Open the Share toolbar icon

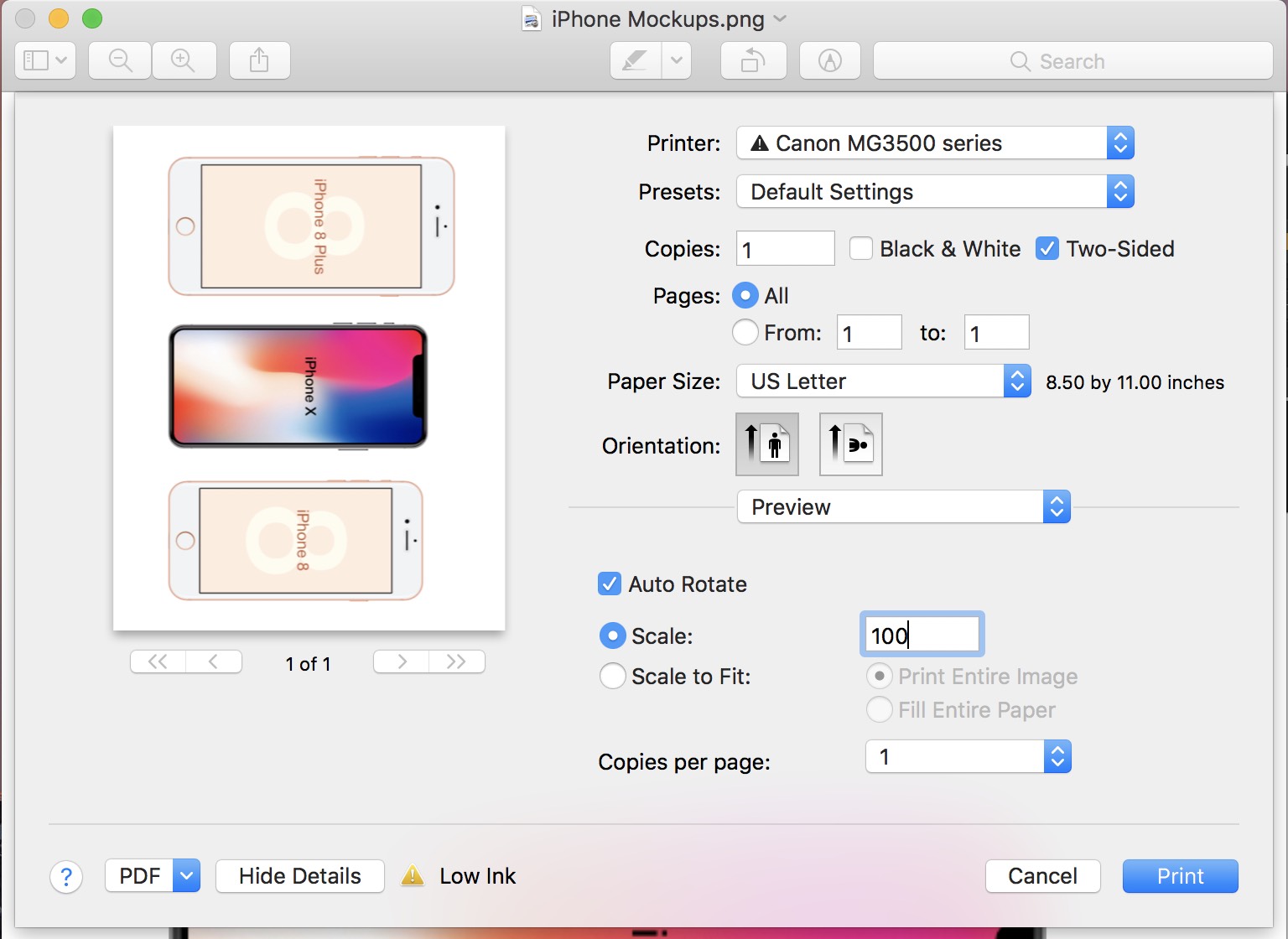259,60
